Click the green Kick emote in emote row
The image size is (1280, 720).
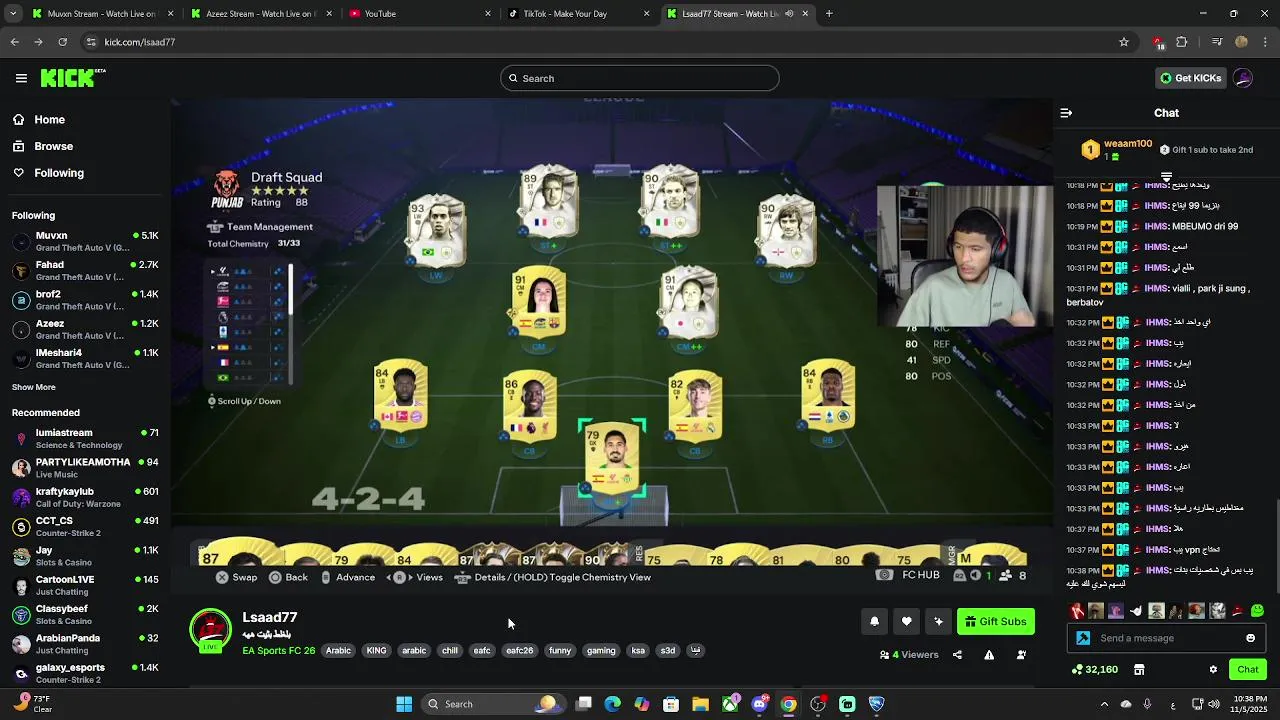pos(1257,611)
